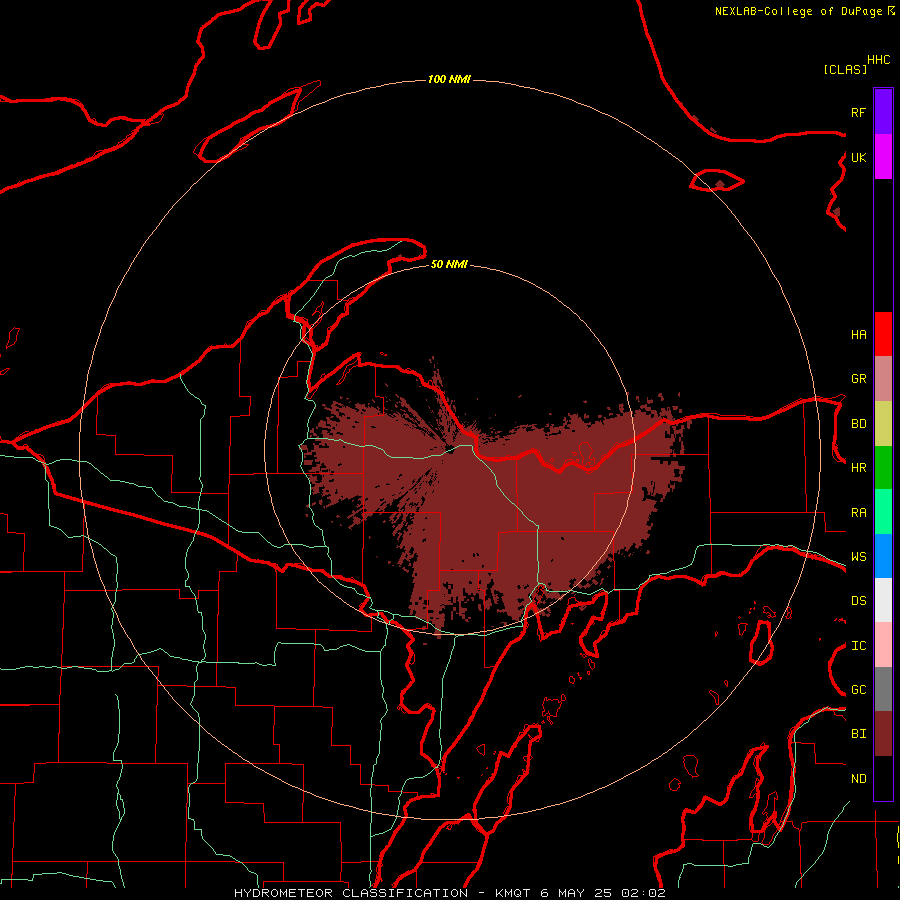Click the HA legend label

(858, 335)
